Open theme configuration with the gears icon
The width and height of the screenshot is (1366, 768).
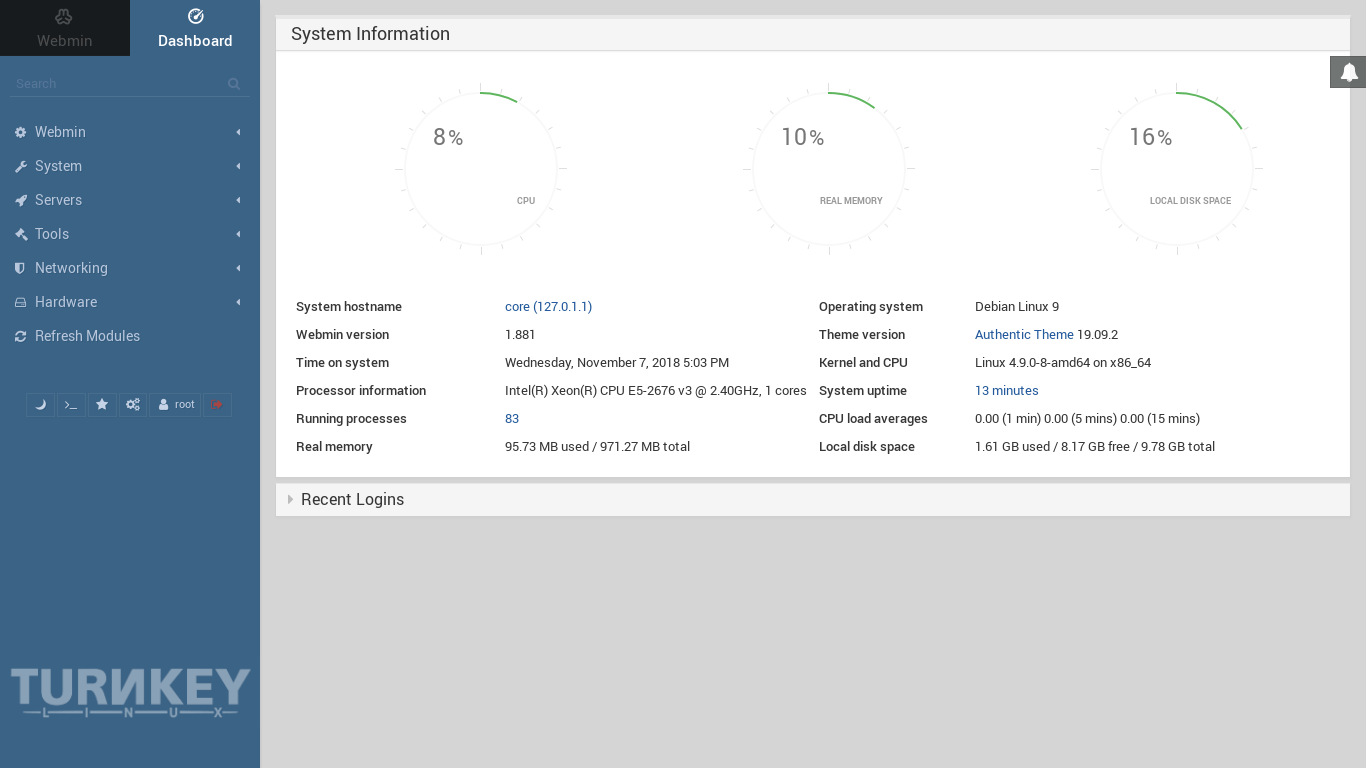132,404
